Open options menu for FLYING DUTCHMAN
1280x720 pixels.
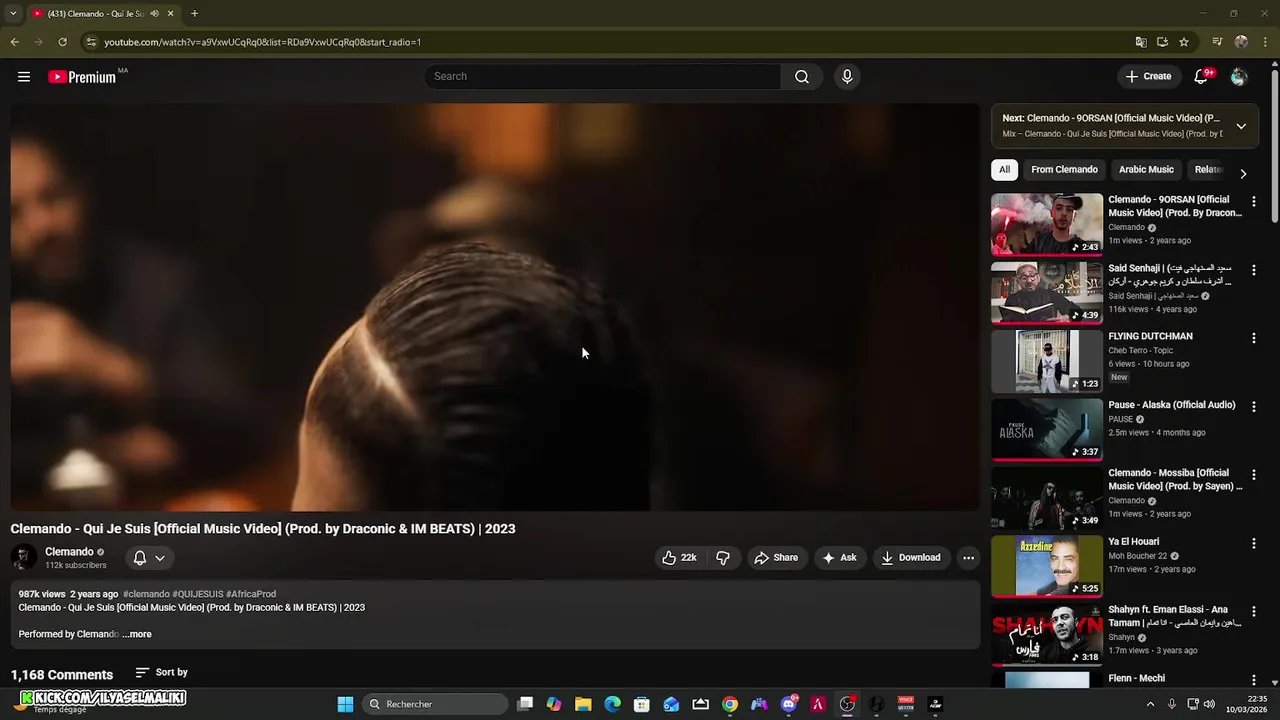1253,339
